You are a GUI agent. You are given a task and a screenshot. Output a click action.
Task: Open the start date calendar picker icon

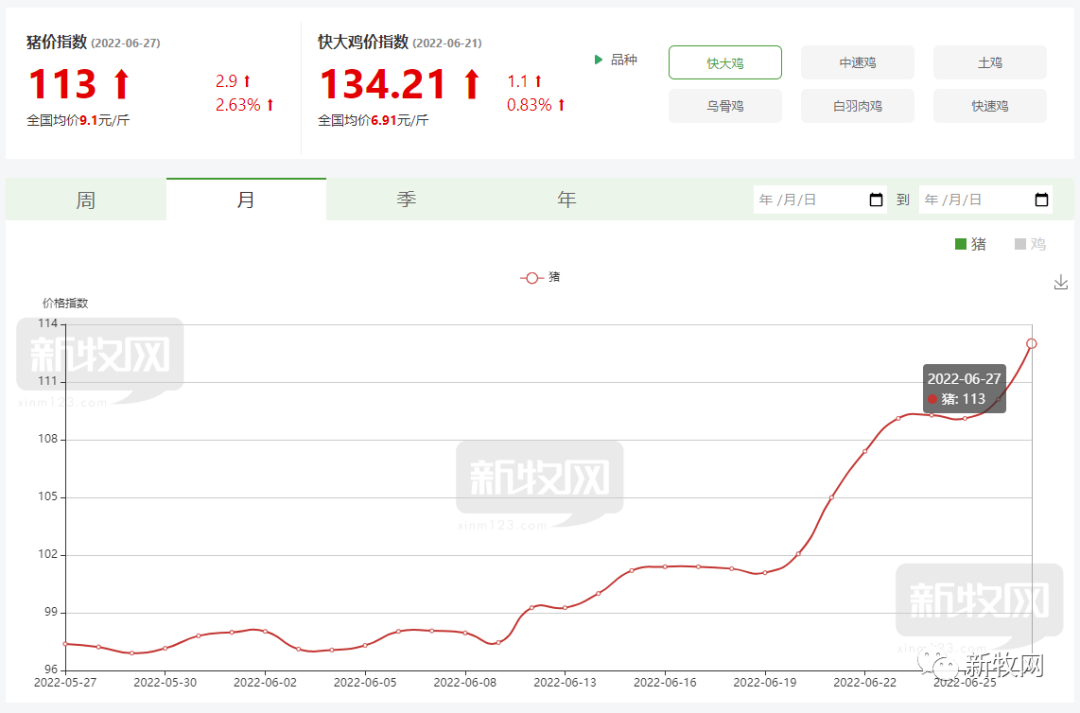pos(876,200)
